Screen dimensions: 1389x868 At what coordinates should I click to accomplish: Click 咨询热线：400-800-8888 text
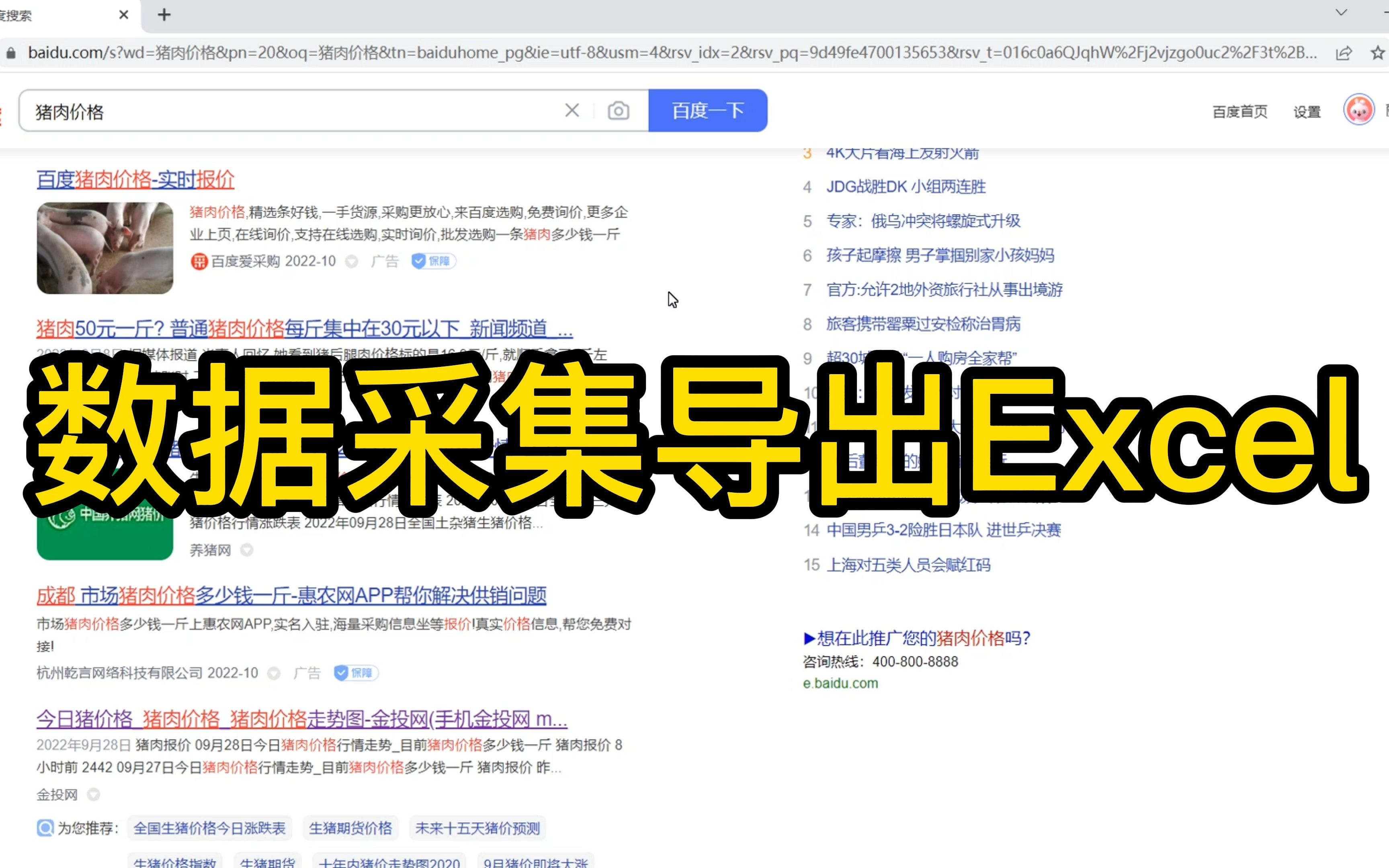(881, 661)
